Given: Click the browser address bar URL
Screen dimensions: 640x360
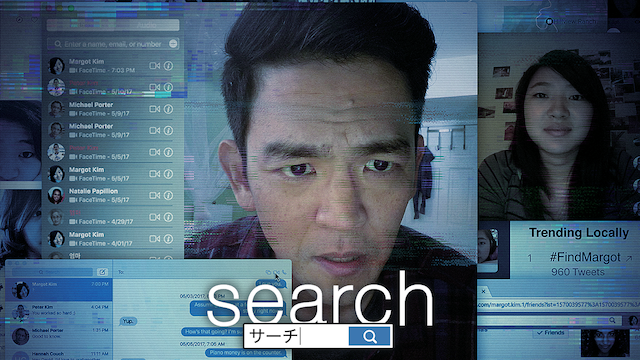Looking at the screenshot, I should [558, 304].
